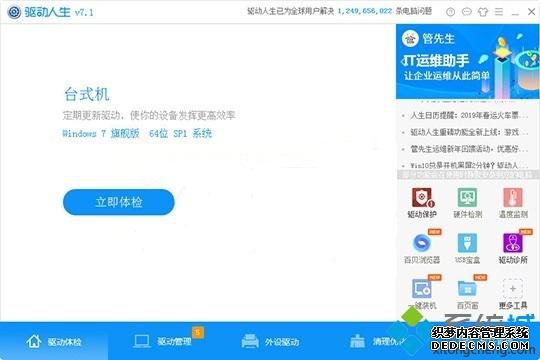Image resolution: width=540 pixels, height=360 pixels.
Task: Launch the 百贝浏览器 browser icon
Action: coord(422,248)
